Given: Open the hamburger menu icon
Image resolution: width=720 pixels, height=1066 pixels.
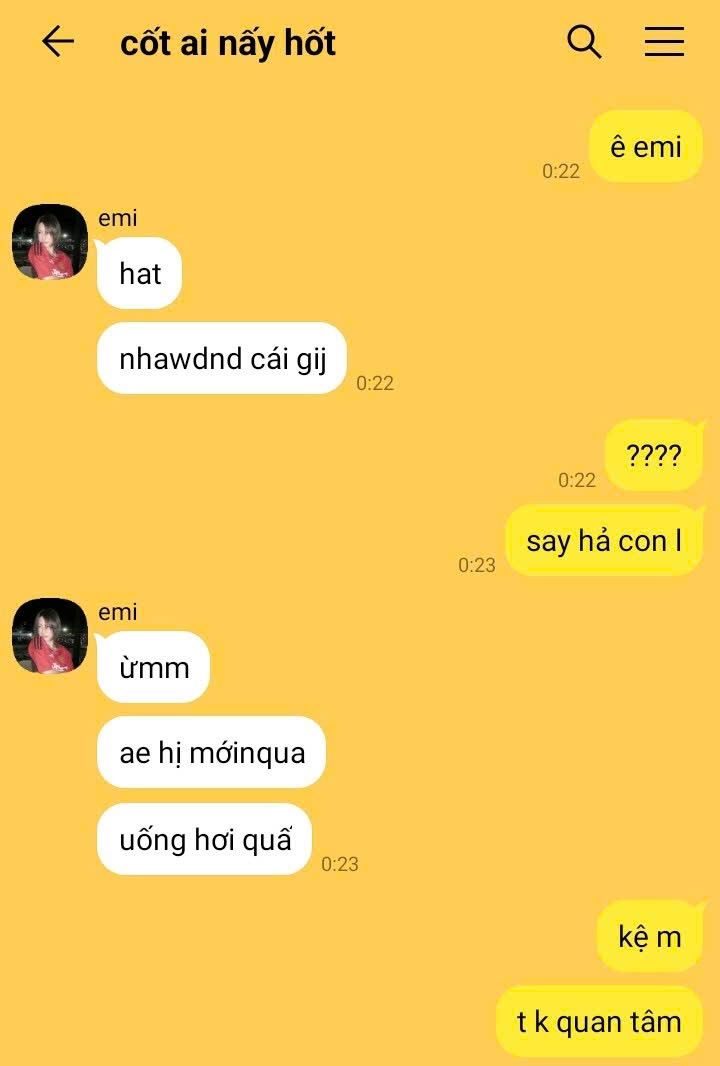Looking at the screenshot, I should pyautogui.click(x=664, y=41).
